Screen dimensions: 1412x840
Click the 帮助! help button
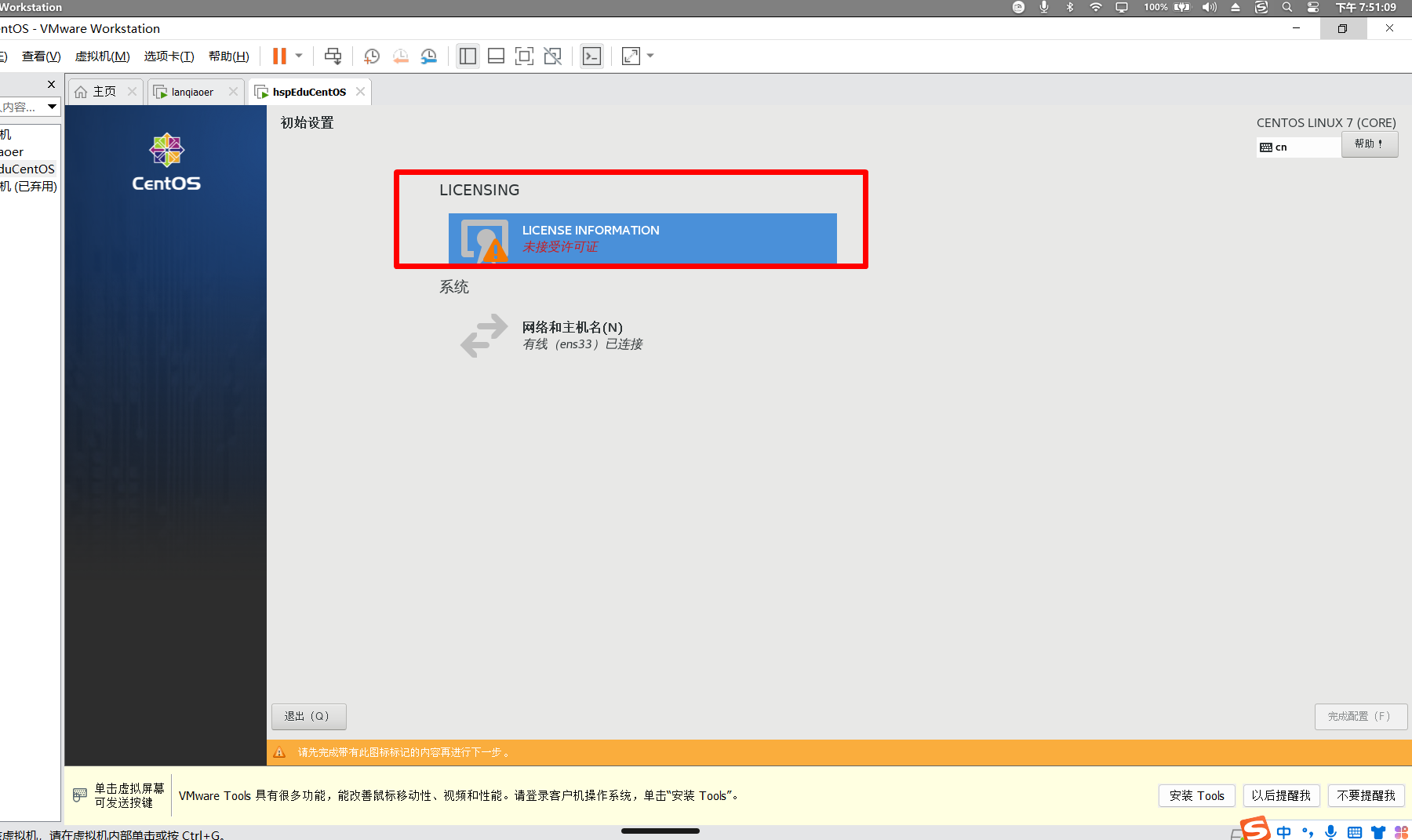[x=1370, y=144]
